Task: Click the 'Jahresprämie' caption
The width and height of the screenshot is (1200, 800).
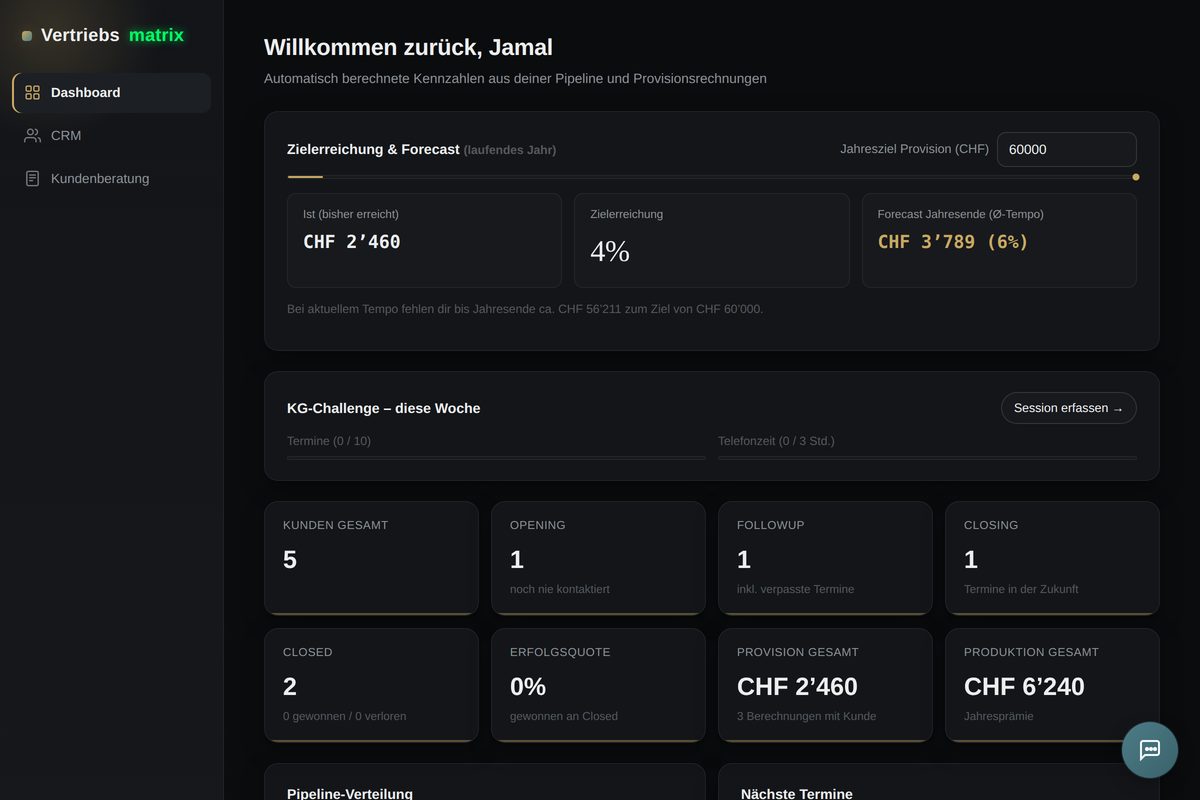Action: [998, 716]
